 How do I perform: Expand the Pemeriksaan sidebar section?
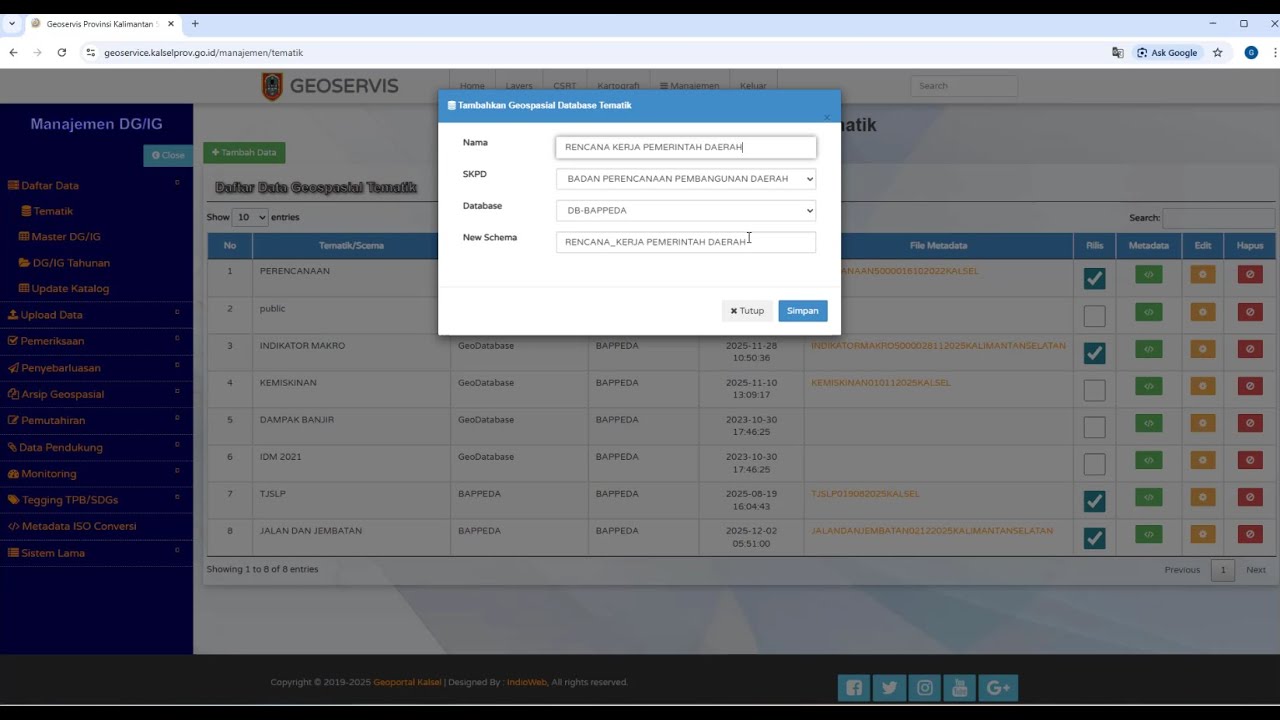point(96,341)
